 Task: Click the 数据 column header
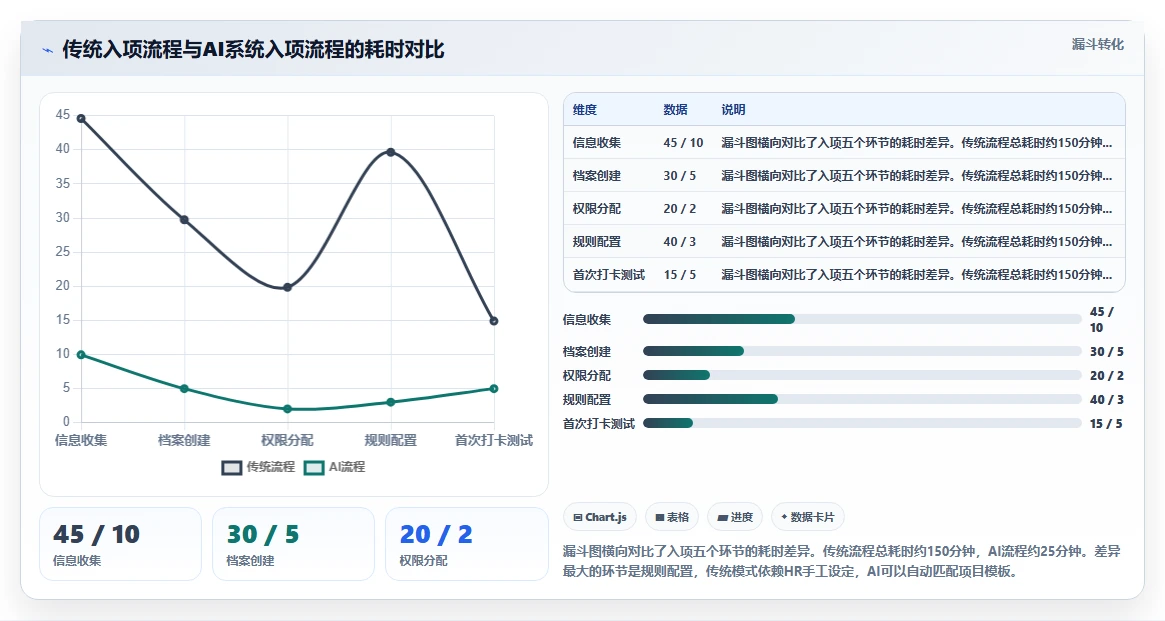tap(675, 110)
